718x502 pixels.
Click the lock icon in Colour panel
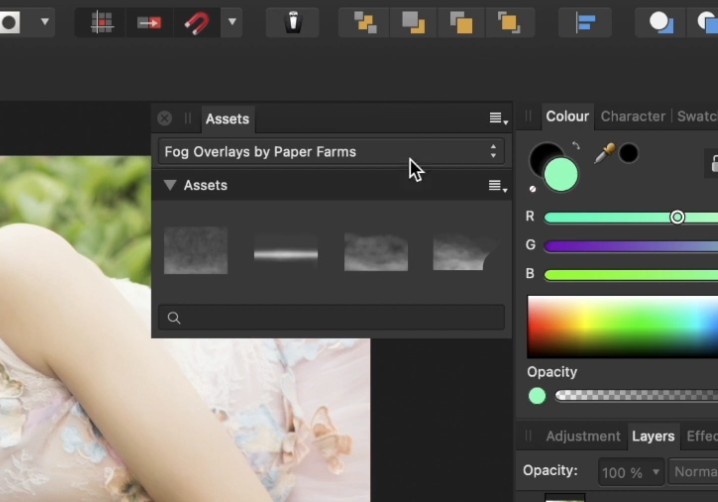[713, 163]
